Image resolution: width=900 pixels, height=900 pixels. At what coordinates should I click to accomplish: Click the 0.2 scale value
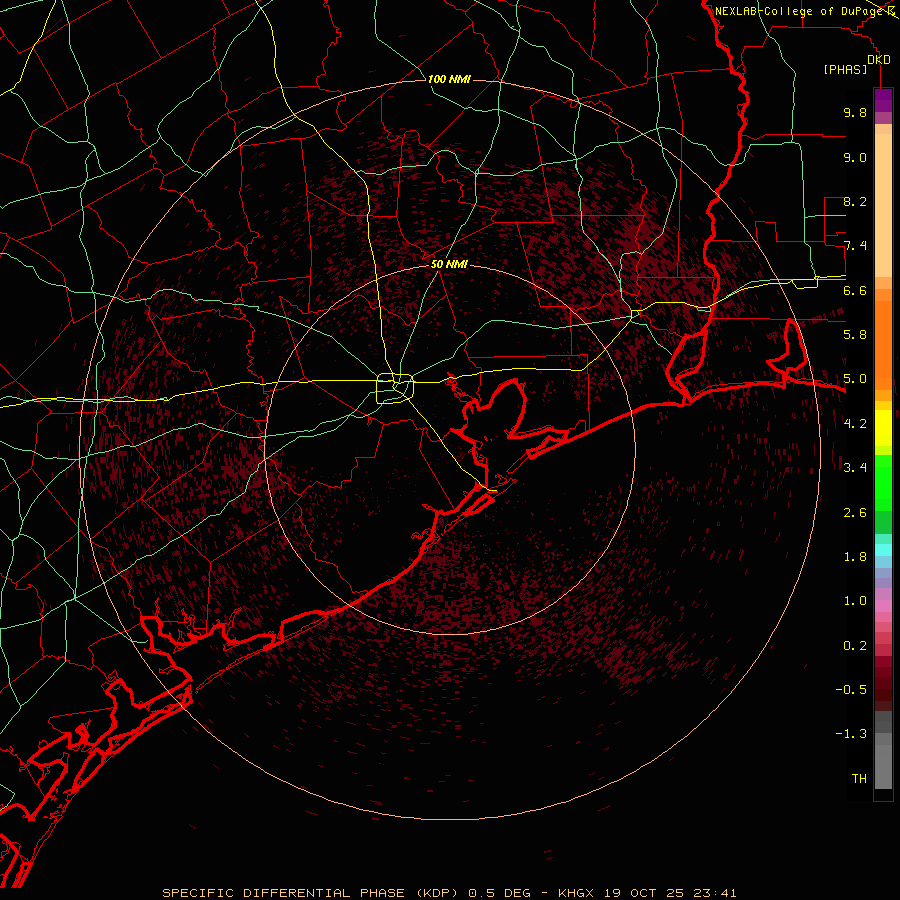coord(855,645)
